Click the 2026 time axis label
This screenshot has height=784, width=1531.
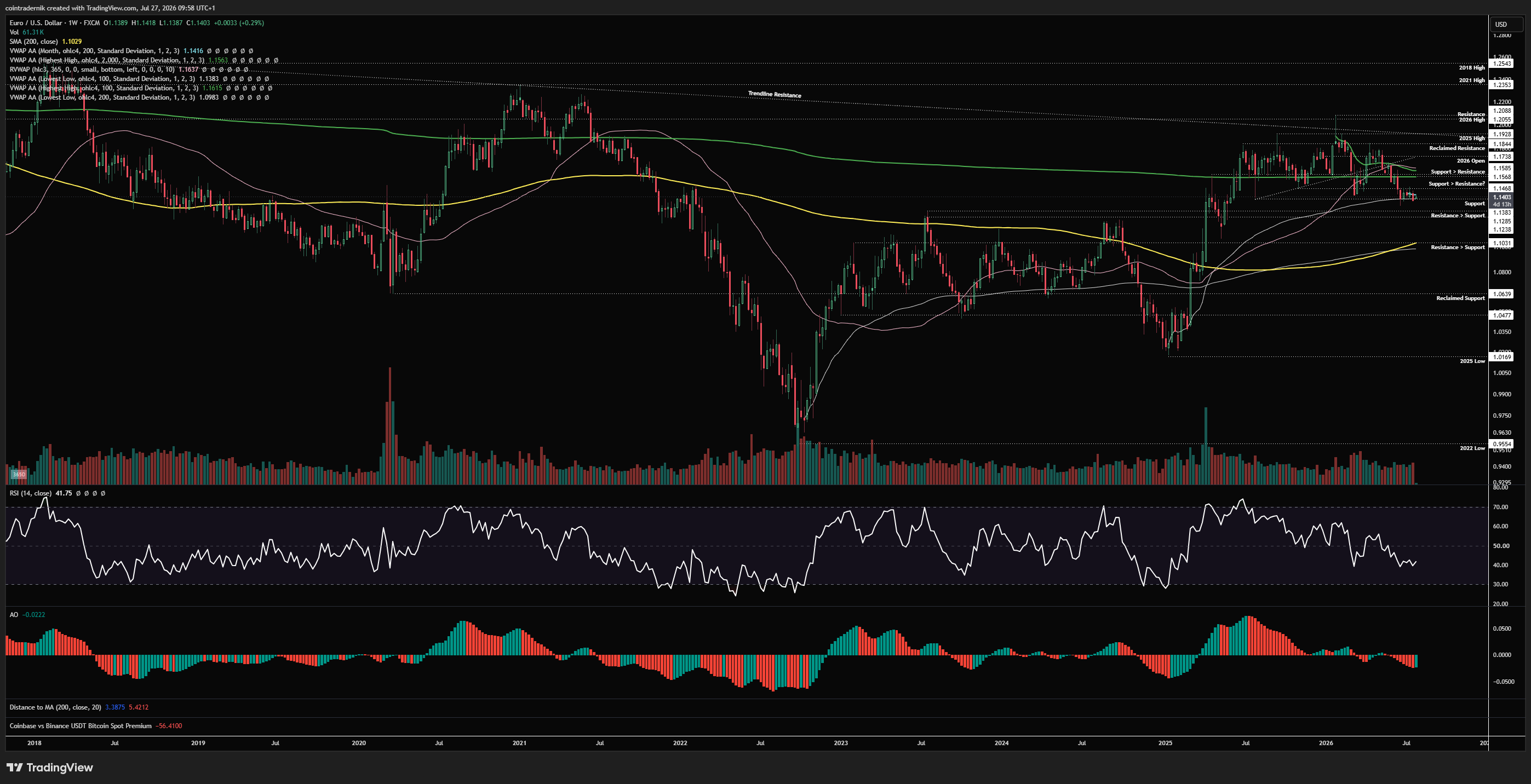pyautogui.click(x=1326, y=743)
